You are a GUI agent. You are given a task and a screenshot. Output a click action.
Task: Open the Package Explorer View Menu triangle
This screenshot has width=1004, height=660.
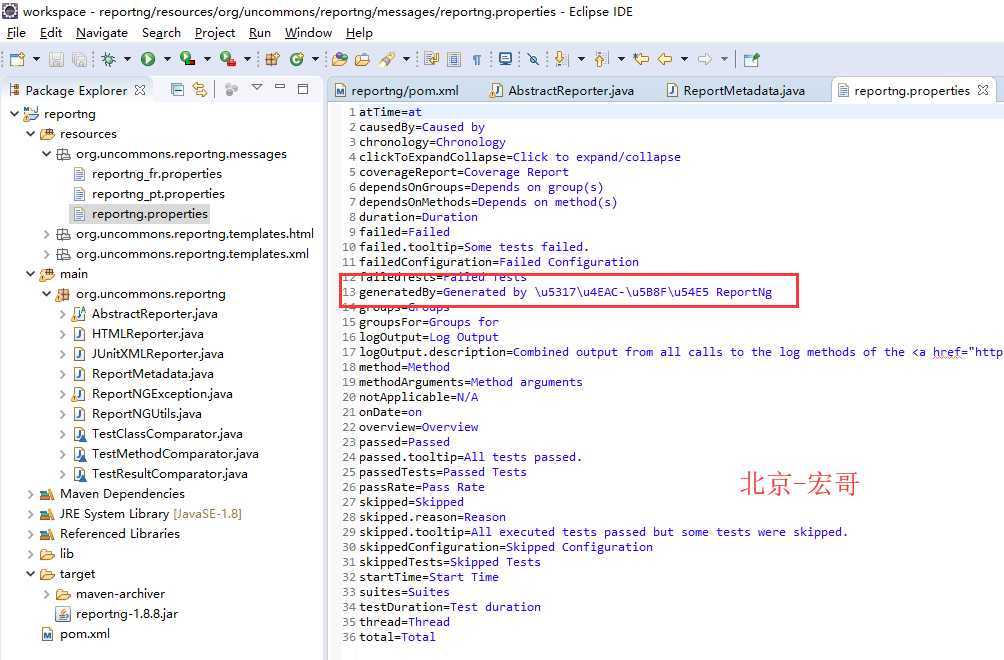(257, 88)
